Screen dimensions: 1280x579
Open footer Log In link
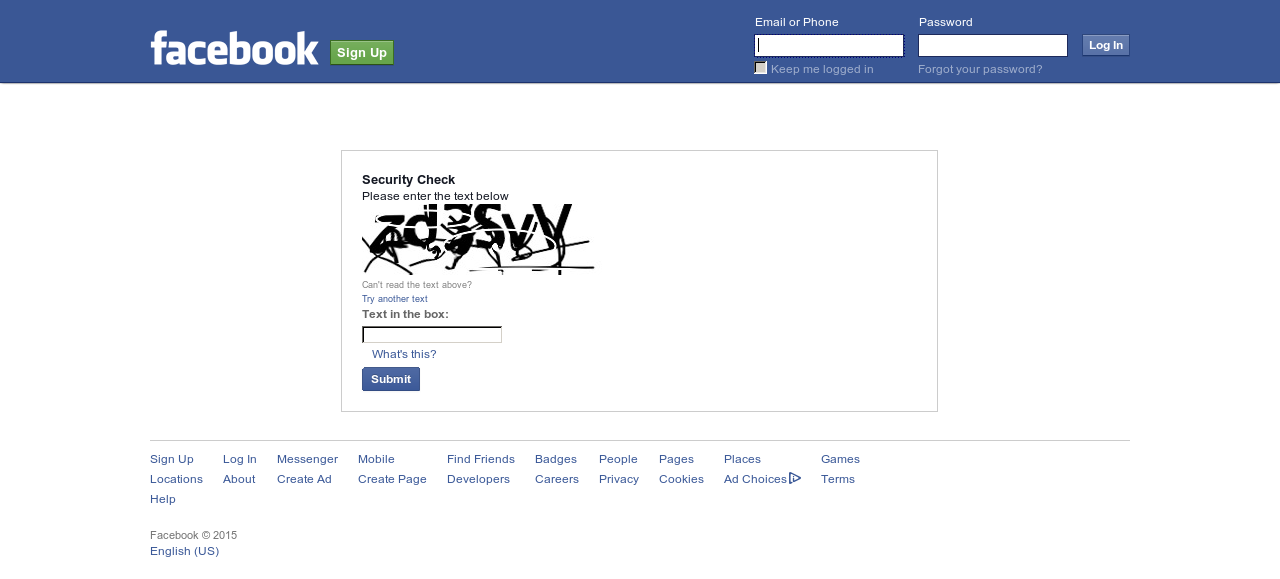pyautogui.click(x=240, y=459)
